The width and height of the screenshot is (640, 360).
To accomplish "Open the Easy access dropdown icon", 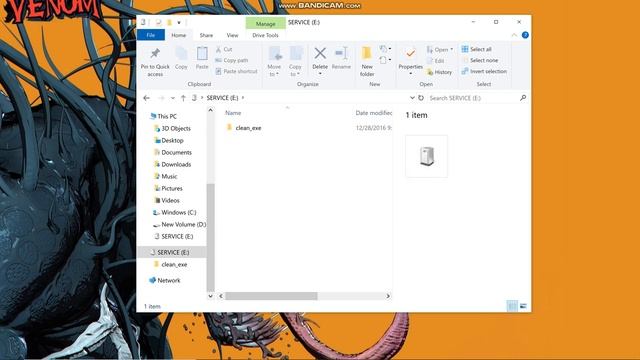I will coord(385,60).
